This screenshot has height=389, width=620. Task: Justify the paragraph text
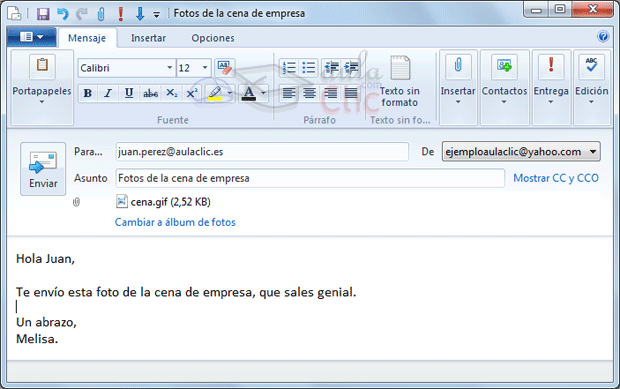351,93
